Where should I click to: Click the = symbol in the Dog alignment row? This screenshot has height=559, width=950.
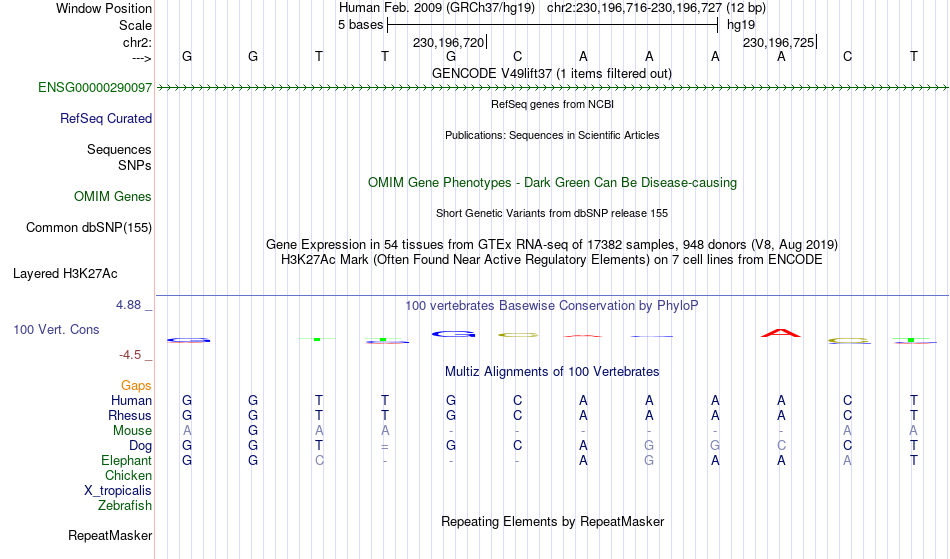click(x=385, y=447)
